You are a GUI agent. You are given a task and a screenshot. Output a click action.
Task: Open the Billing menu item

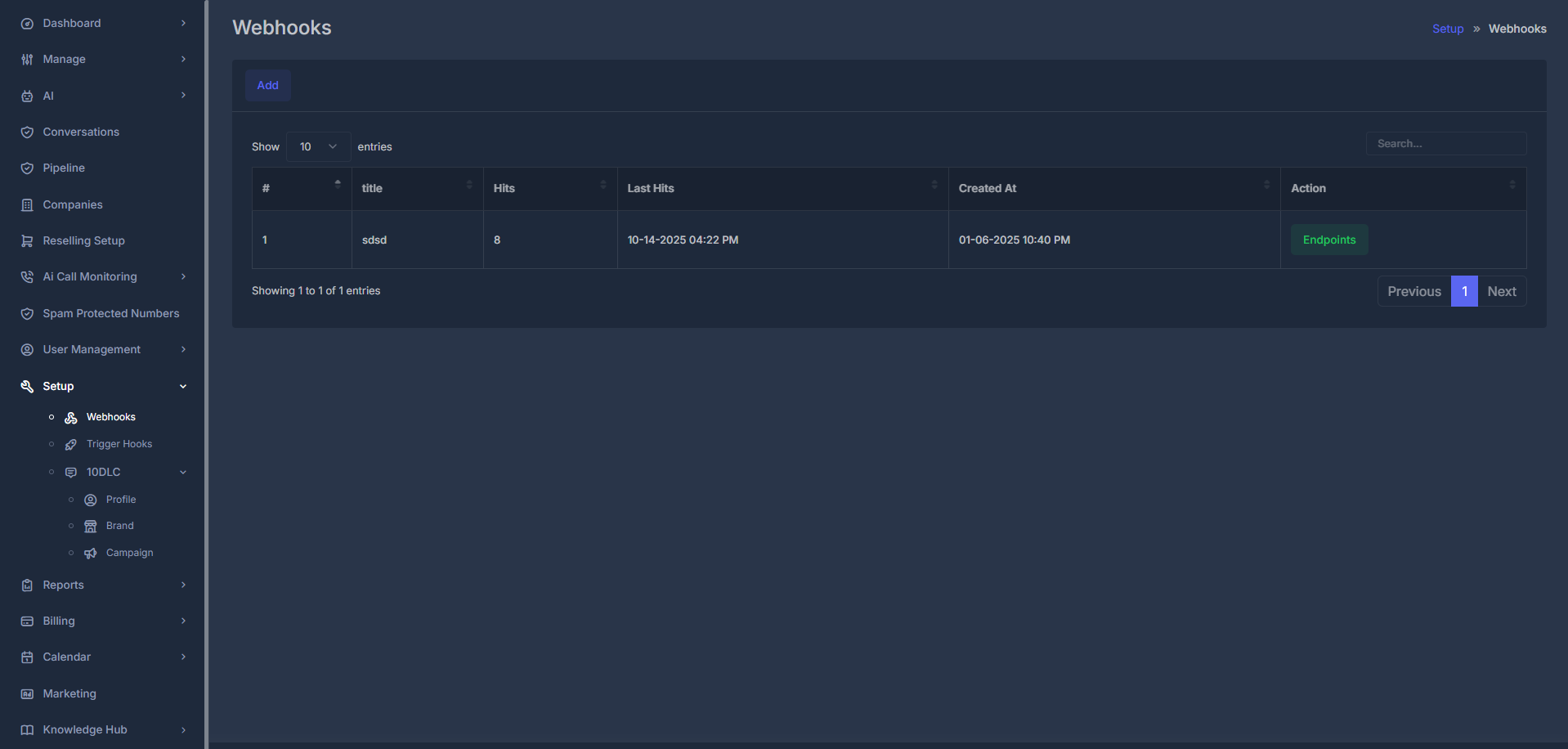pyautogui.click(x=58, y=621)
